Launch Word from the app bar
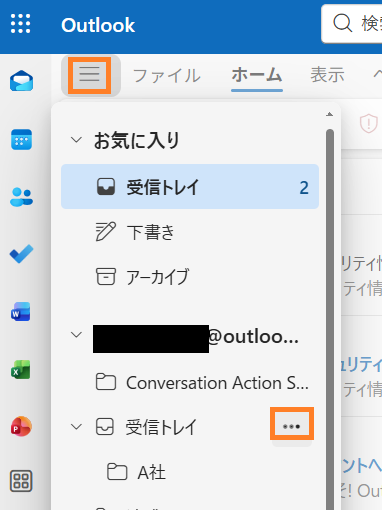Viewport: 382px width, 510px height. coord(21,312)
